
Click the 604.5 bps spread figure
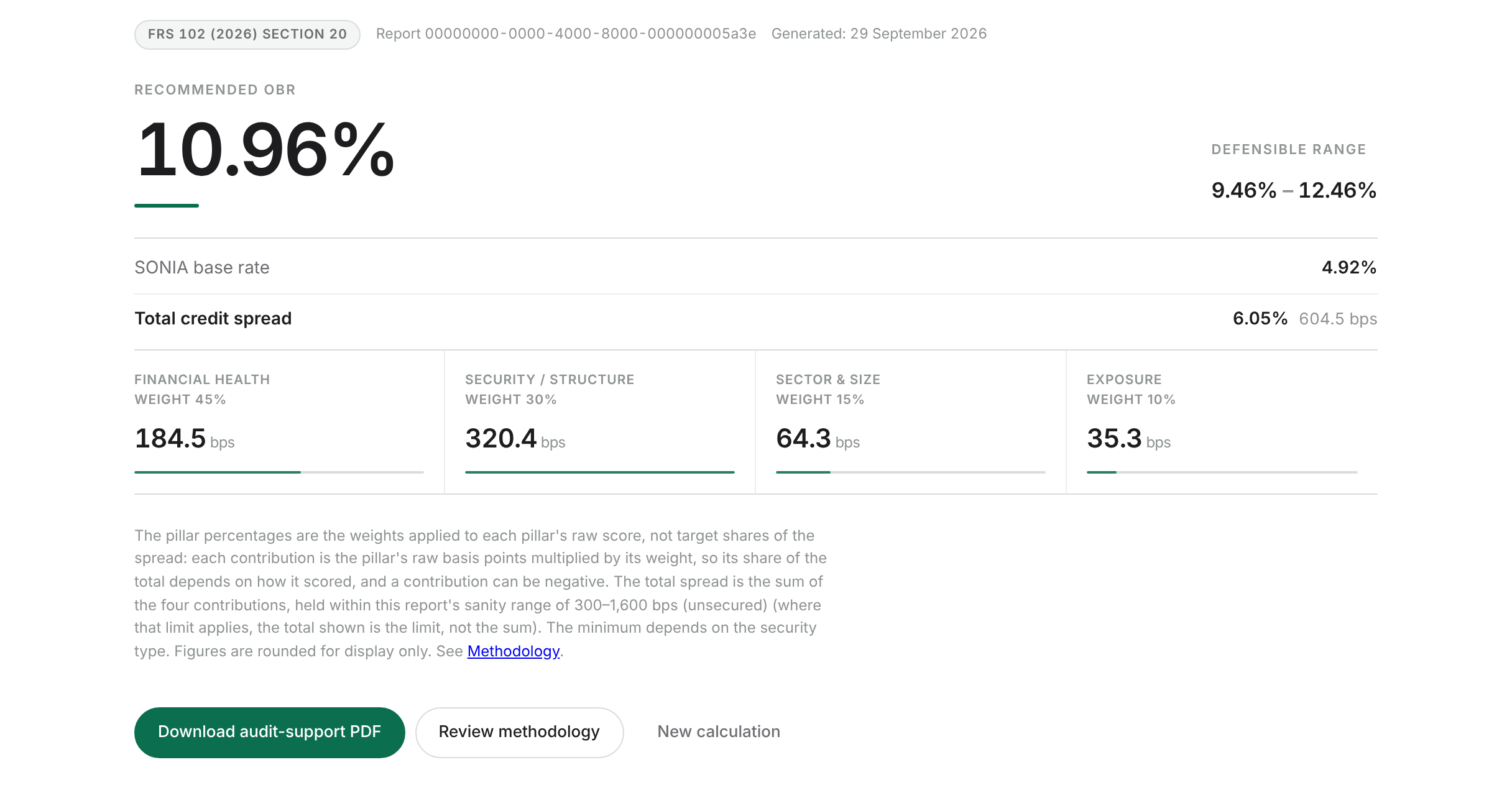click(x=1338, y=319)
